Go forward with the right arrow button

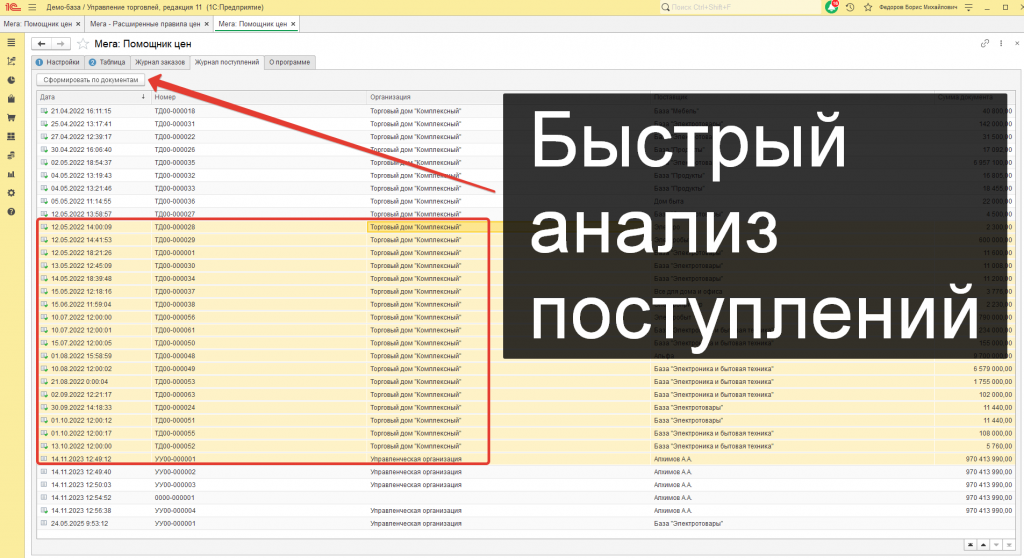click(x=60, y=44)
